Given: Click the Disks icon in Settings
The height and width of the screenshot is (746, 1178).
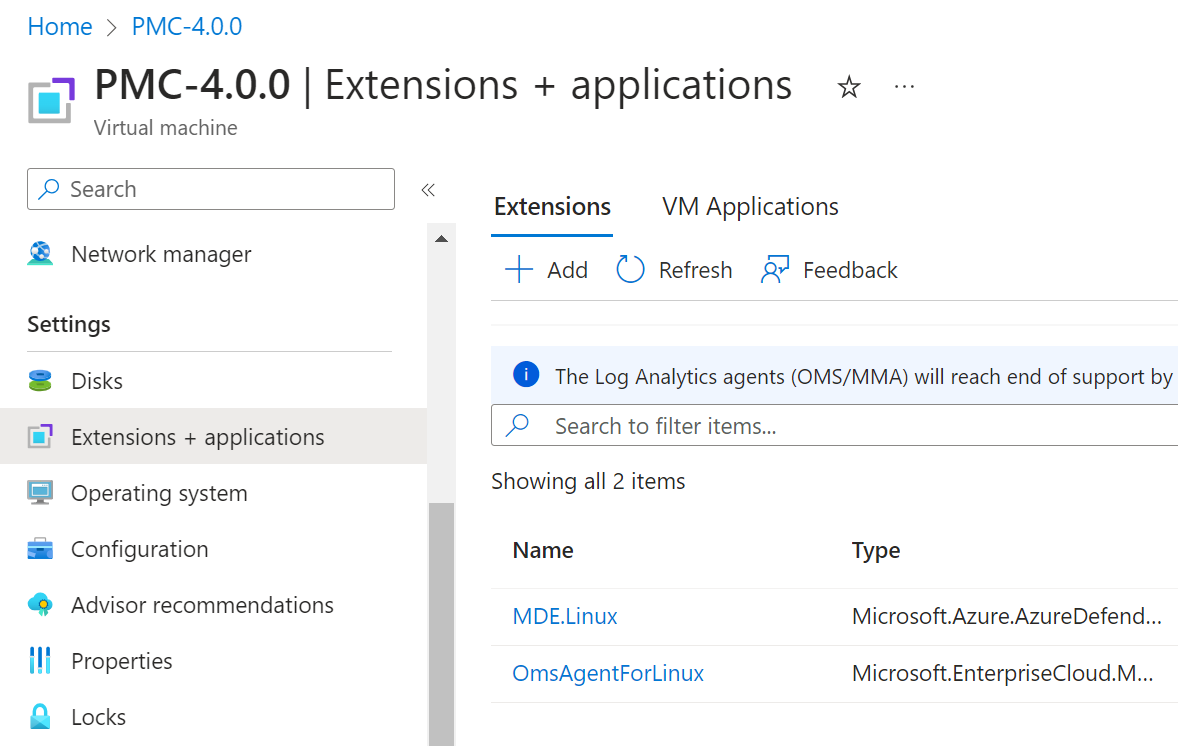Looking at the screenshot, I should point(40,381).
